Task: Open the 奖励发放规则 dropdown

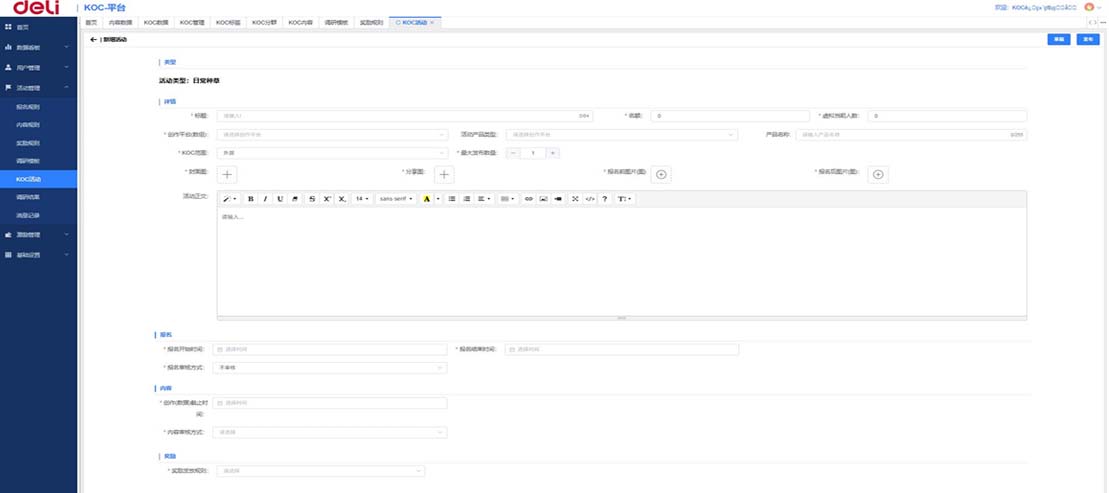Action: [320, 470]
